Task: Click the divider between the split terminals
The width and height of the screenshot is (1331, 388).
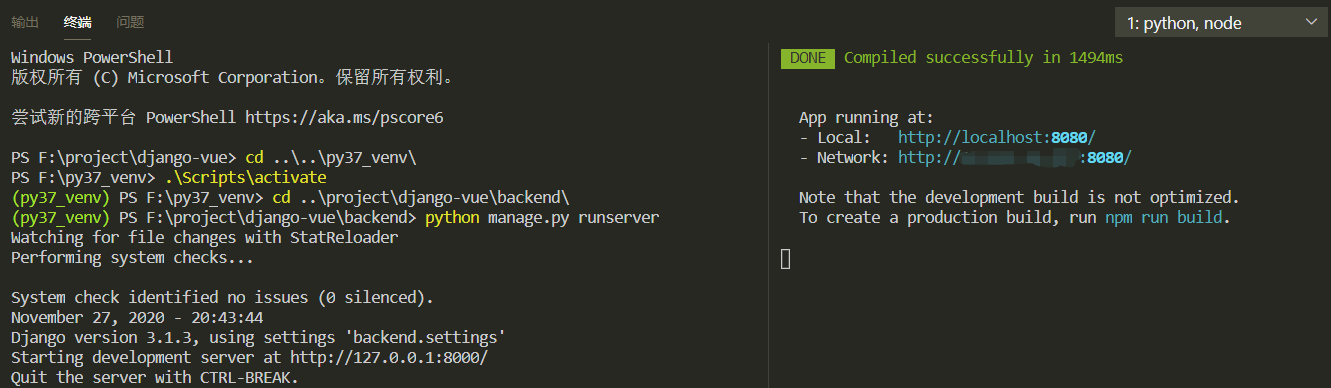Action: pyautogui.click(x=767, y=215)
